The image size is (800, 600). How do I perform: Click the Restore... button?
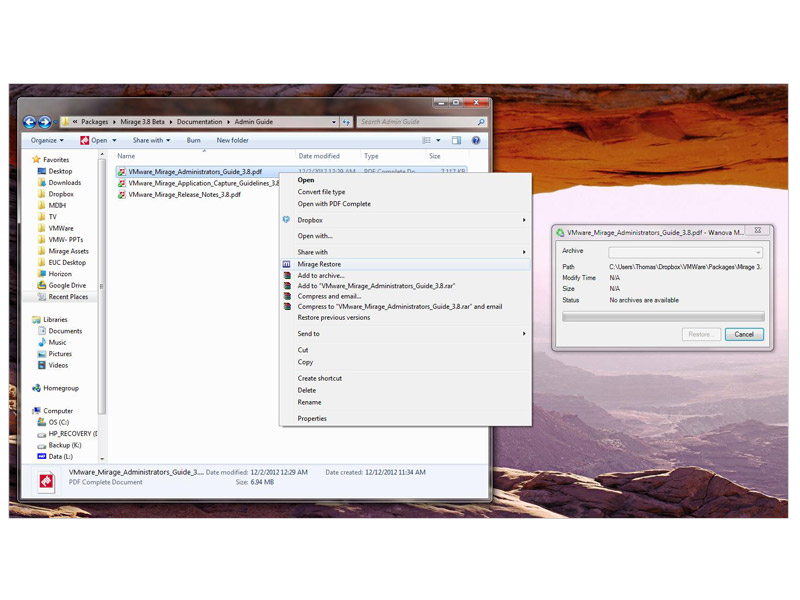point(701,334)
